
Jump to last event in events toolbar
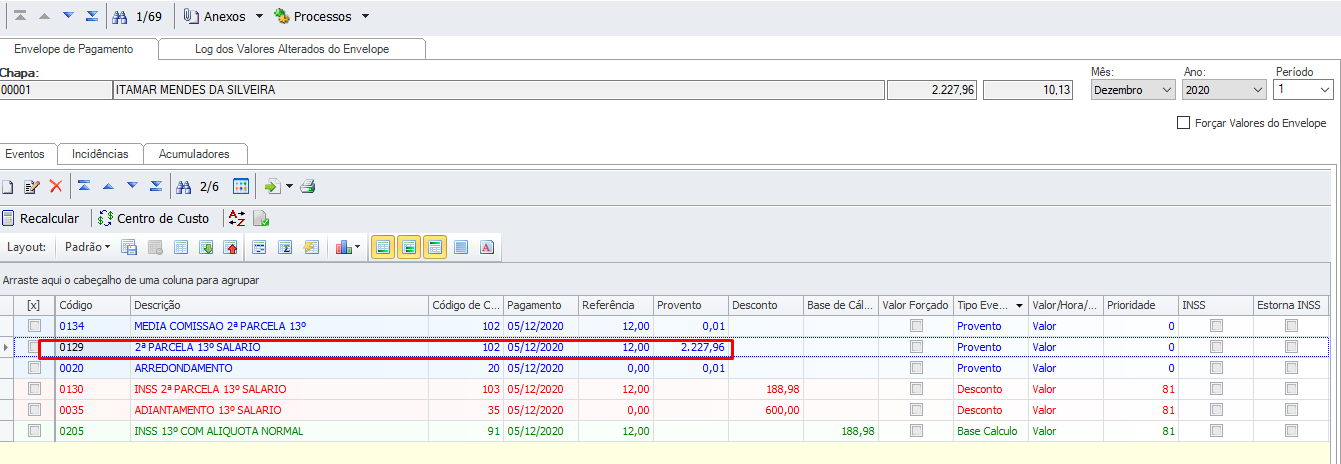click(156, 186)
